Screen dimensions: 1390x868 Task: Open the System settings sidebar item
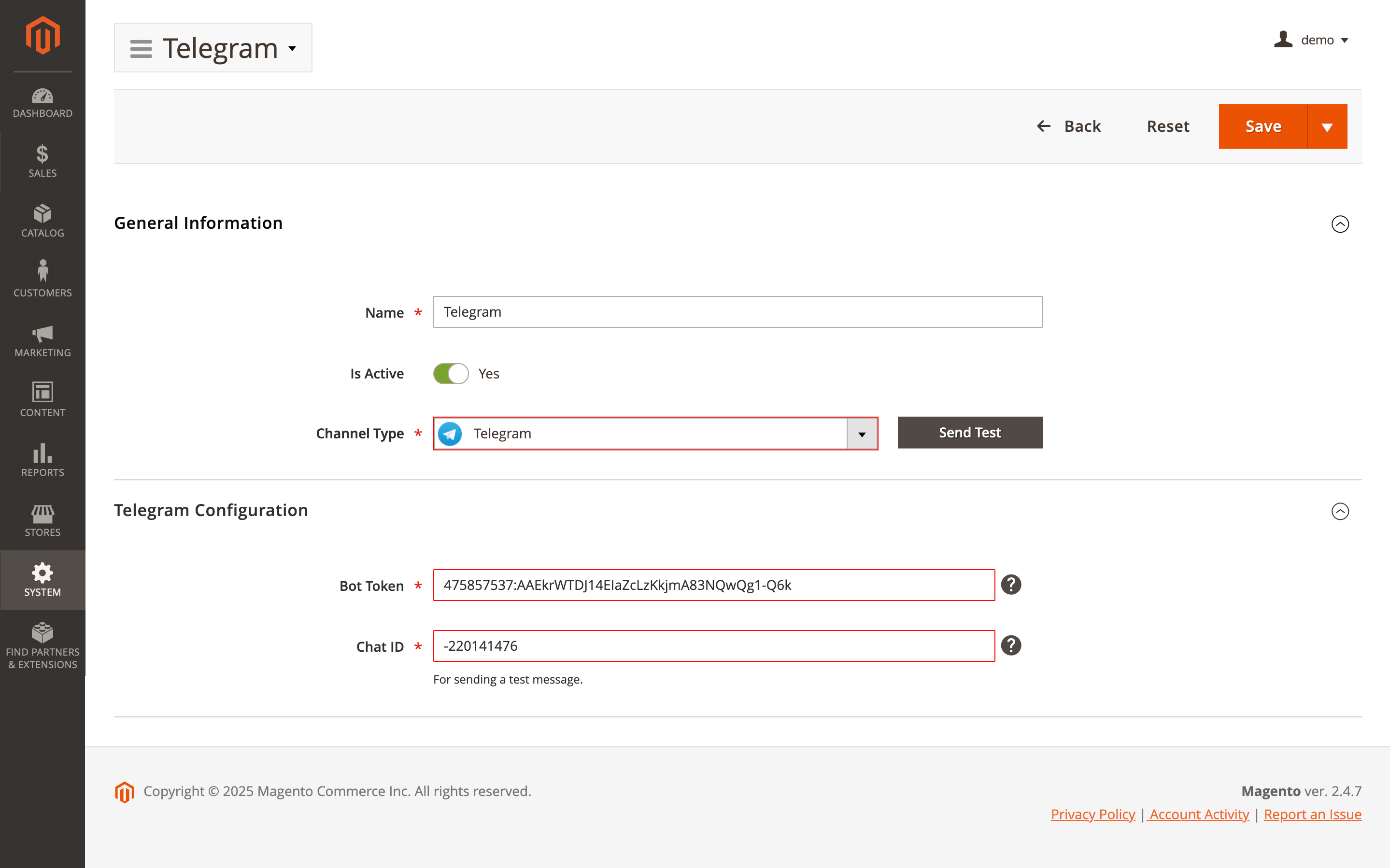click(43, 580)
